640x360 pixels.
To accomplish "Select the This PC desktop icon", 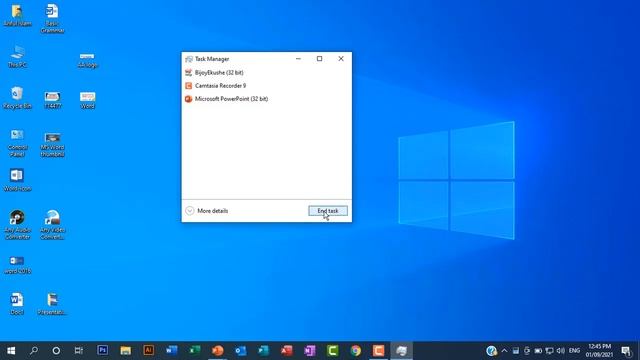I will click(17, 57).
